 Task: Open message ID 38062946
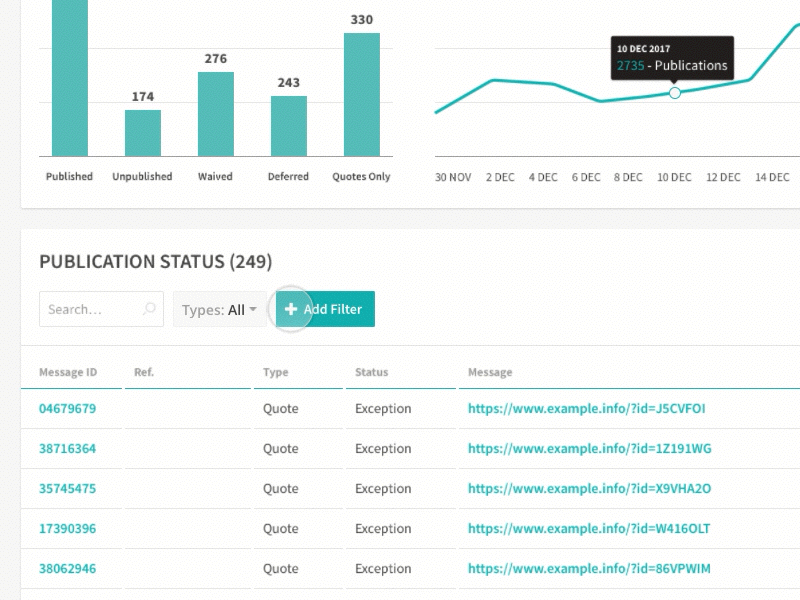click(67, 569)
